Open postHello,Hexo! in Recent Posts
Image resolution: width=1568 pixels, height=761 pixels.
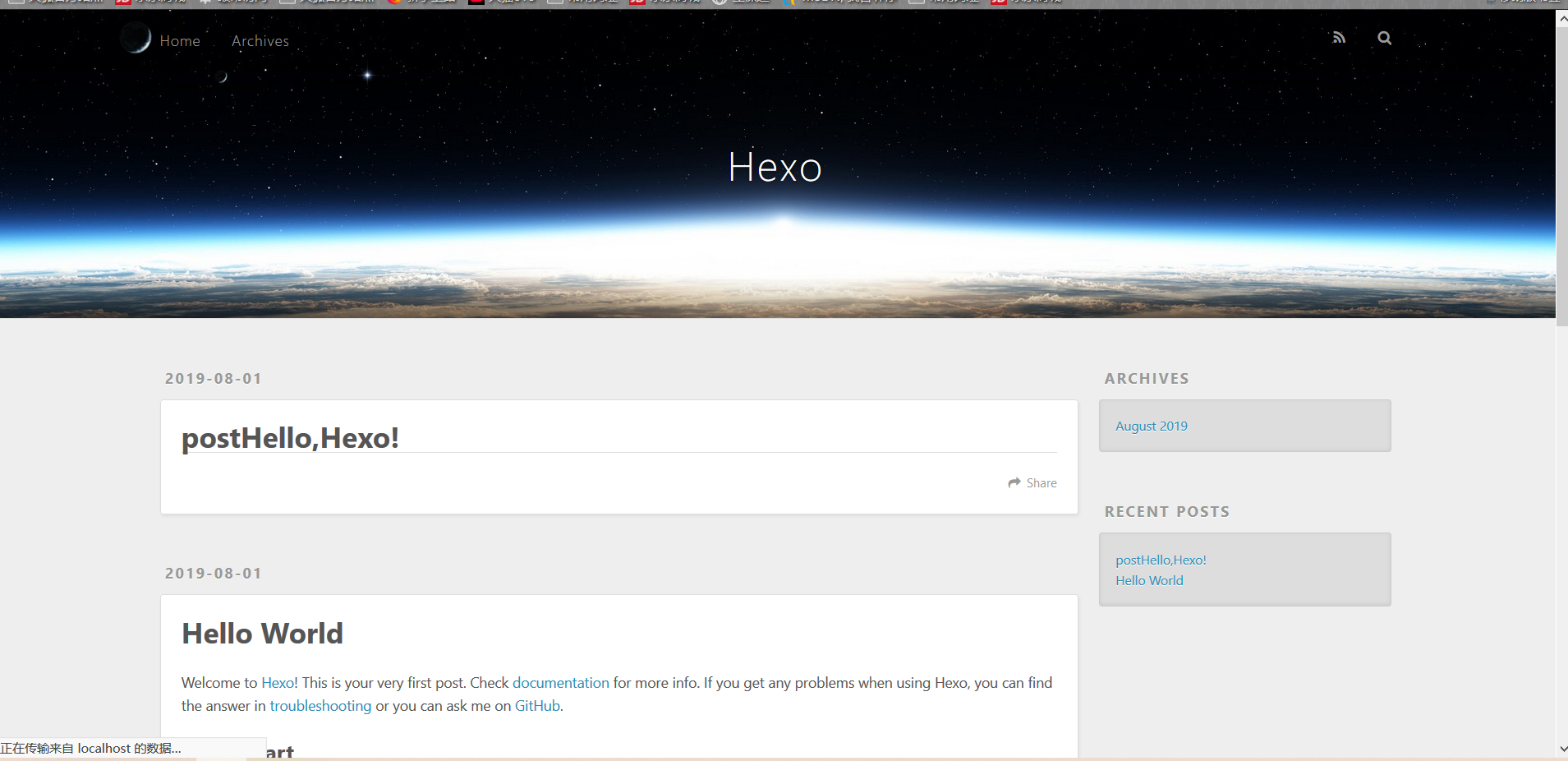[x=1161, y=560]
